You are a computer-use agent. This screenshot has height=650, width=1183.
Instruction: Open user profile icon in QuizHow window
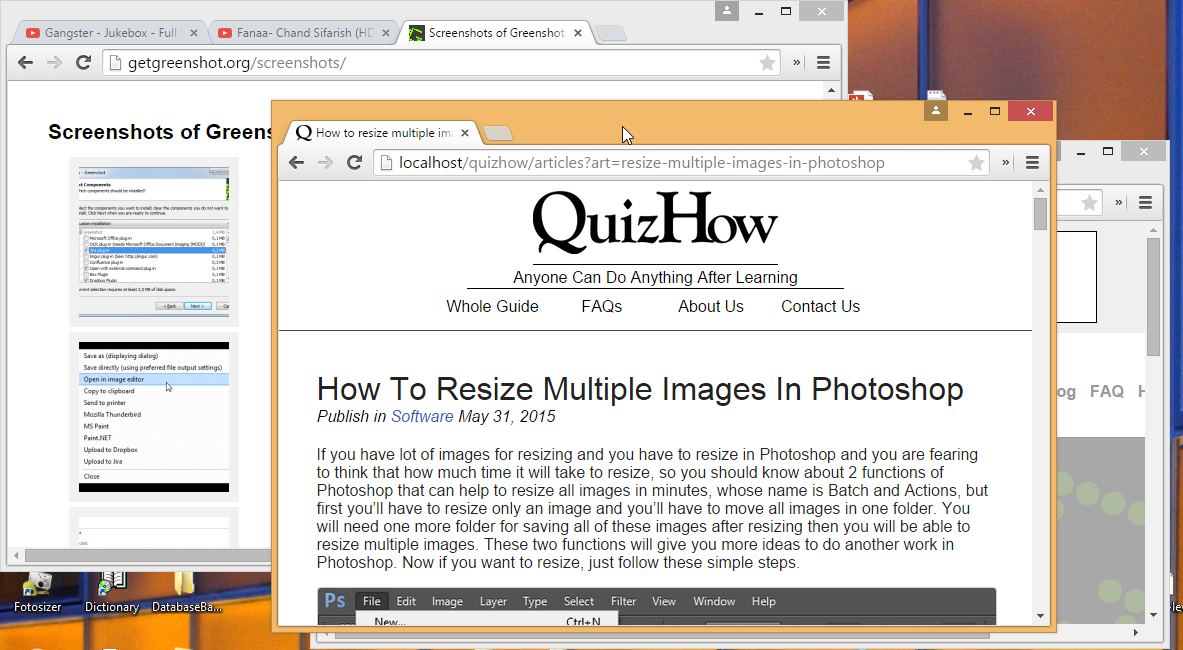pyautogui.click(x=936, y=111)
